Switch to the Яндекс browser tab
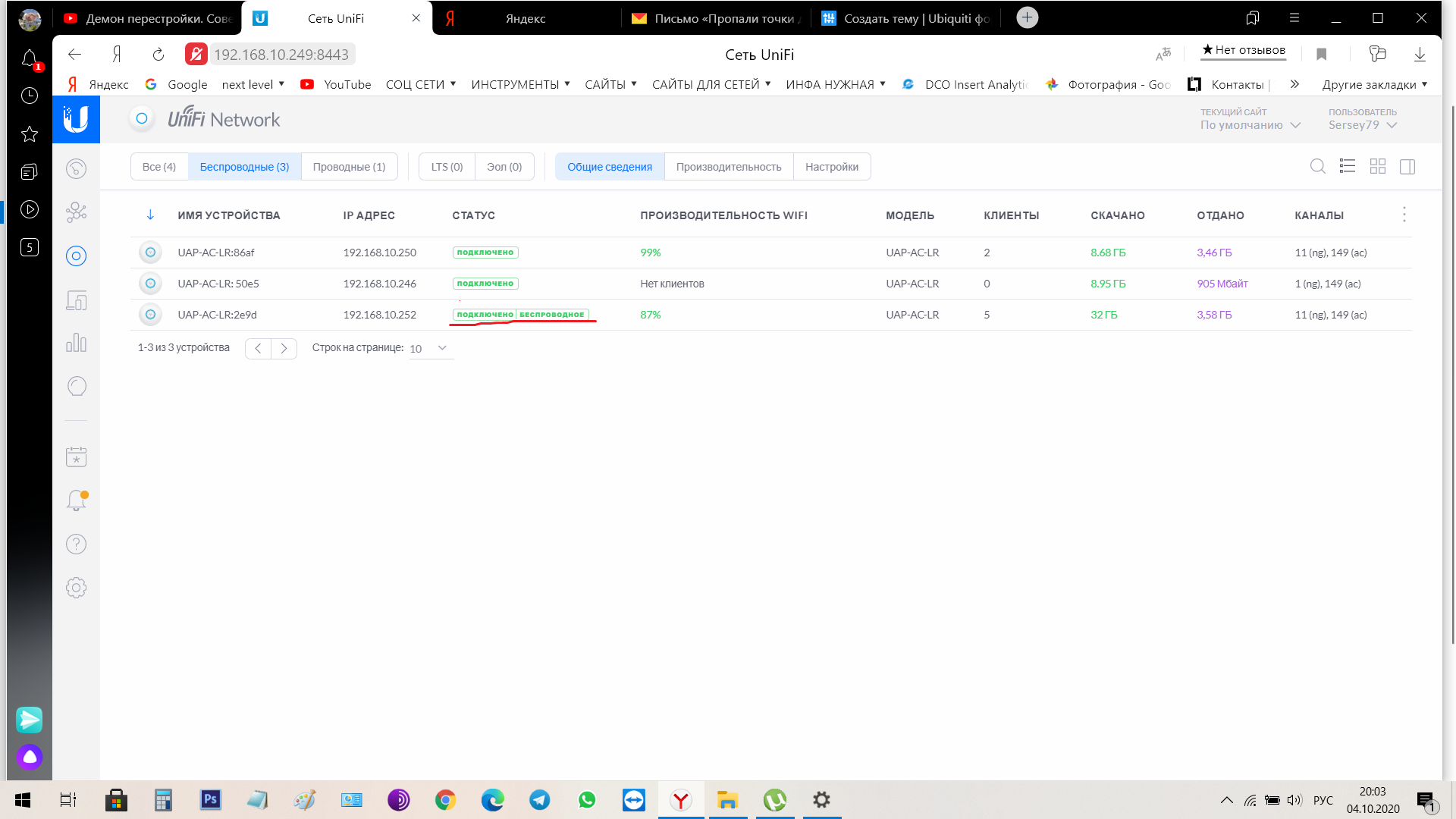The image size is (1456, 819). tap(526, 18)
